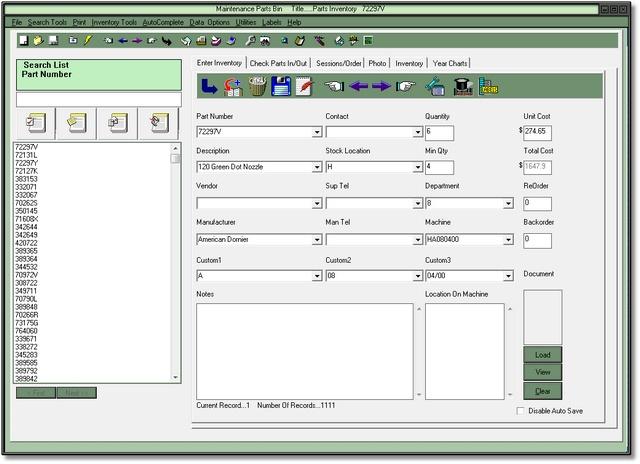Expand the Machine dropdown showing HA080400
640x464 pixels.
click(x=508, y=240)
